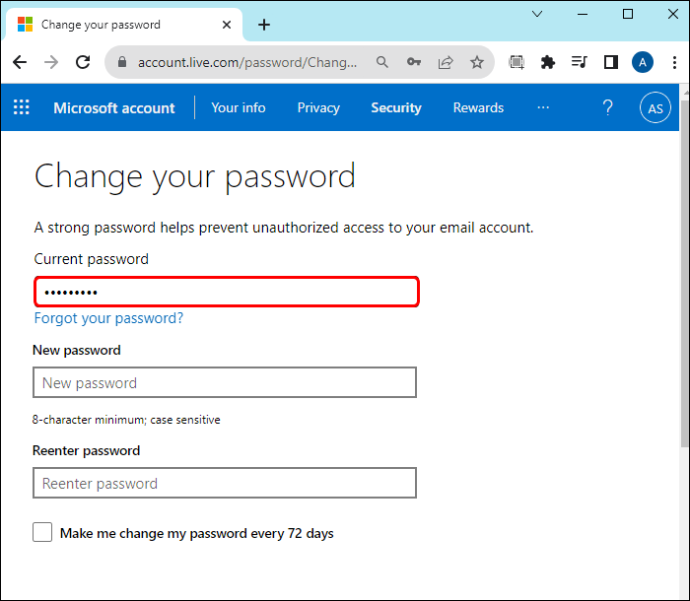Click the browser forward arrow
Image resolution: width=690 pixels, height=601 pixels.
51,62
